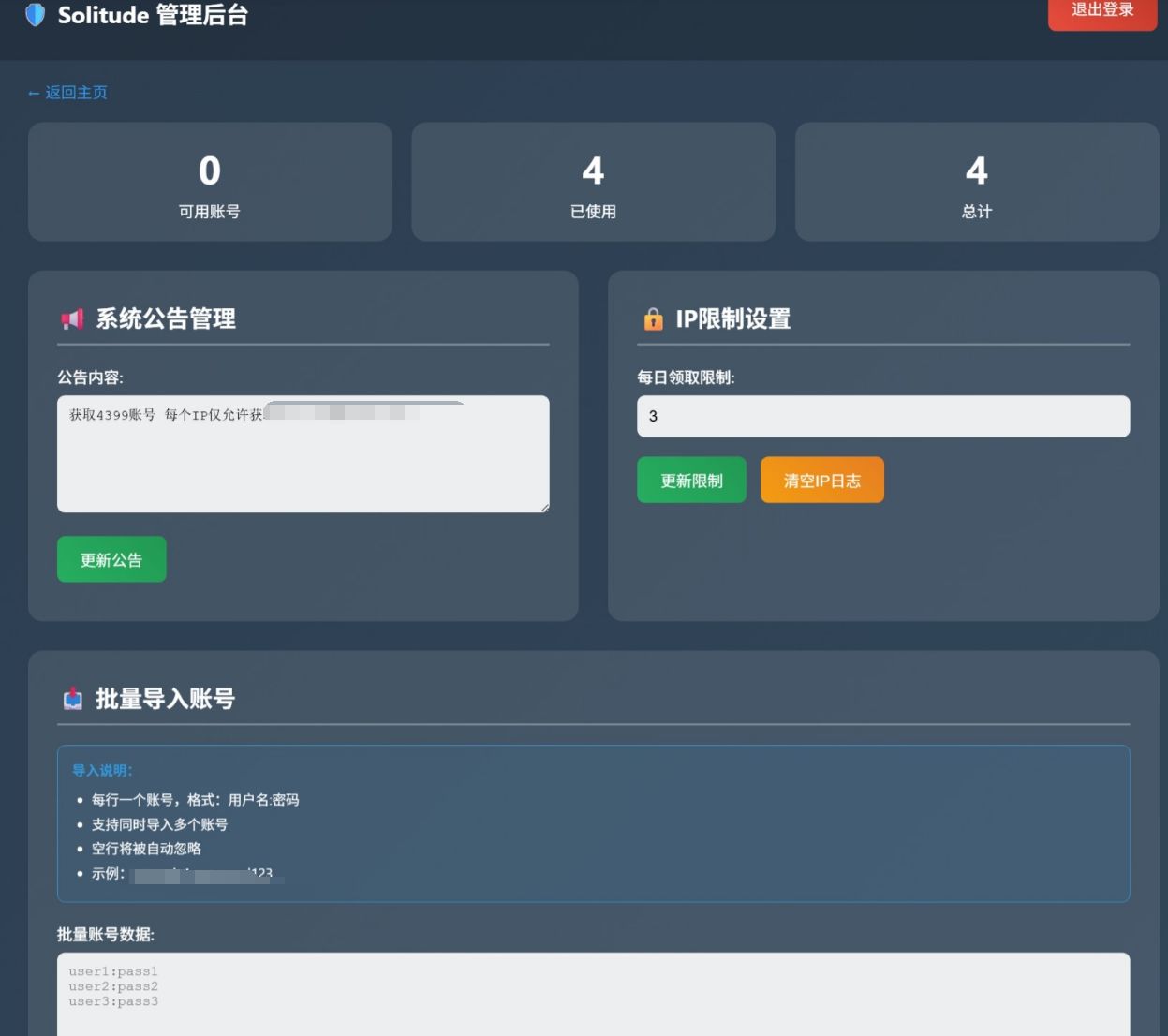Click the 每日领取限制 number input field
The width and height of the screenshot is (1168, 1036).
[882, 416]
